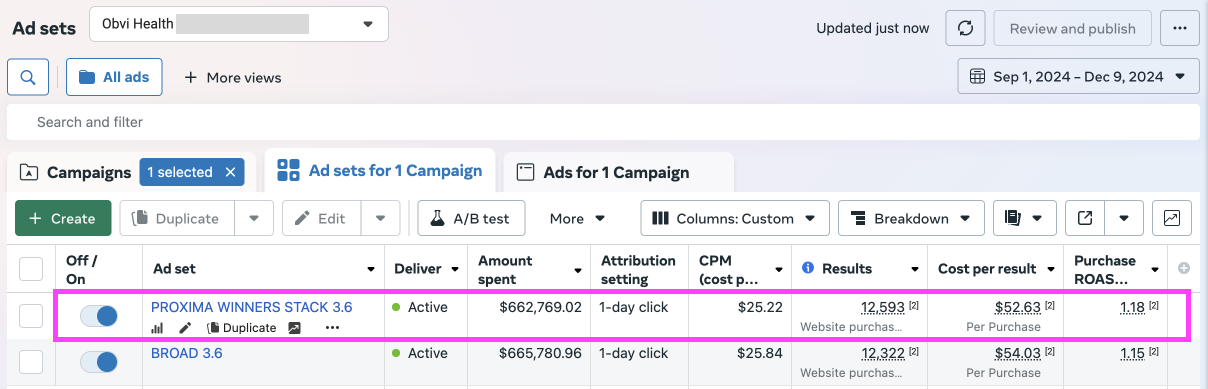Open the charts view icon button
1208x389 pixels.
(1172, 218)
